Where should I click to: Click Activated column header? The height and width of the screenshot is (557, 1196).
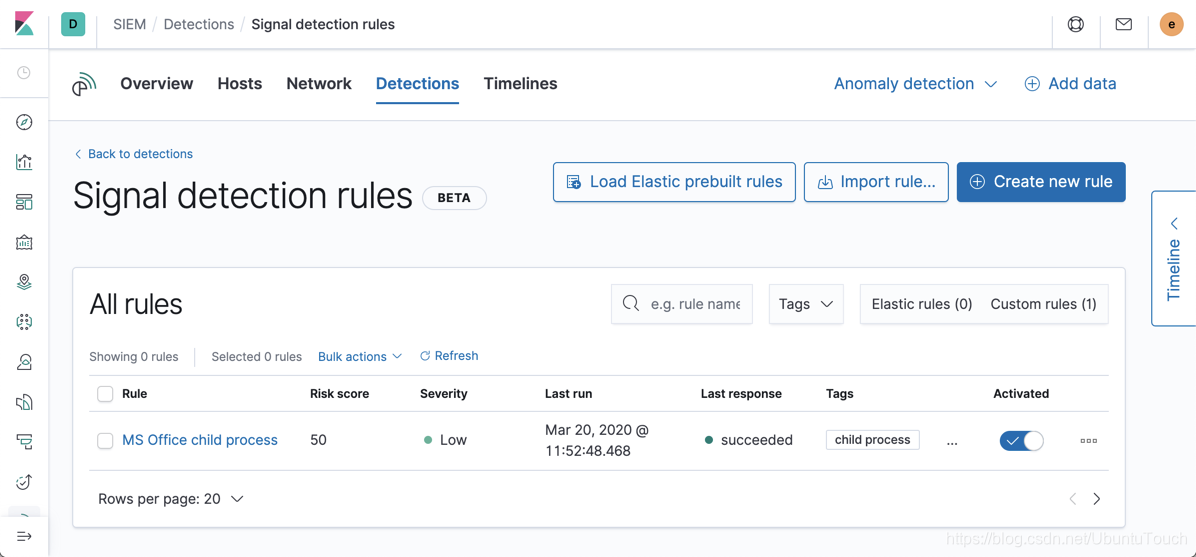[x=1021, y=394]
